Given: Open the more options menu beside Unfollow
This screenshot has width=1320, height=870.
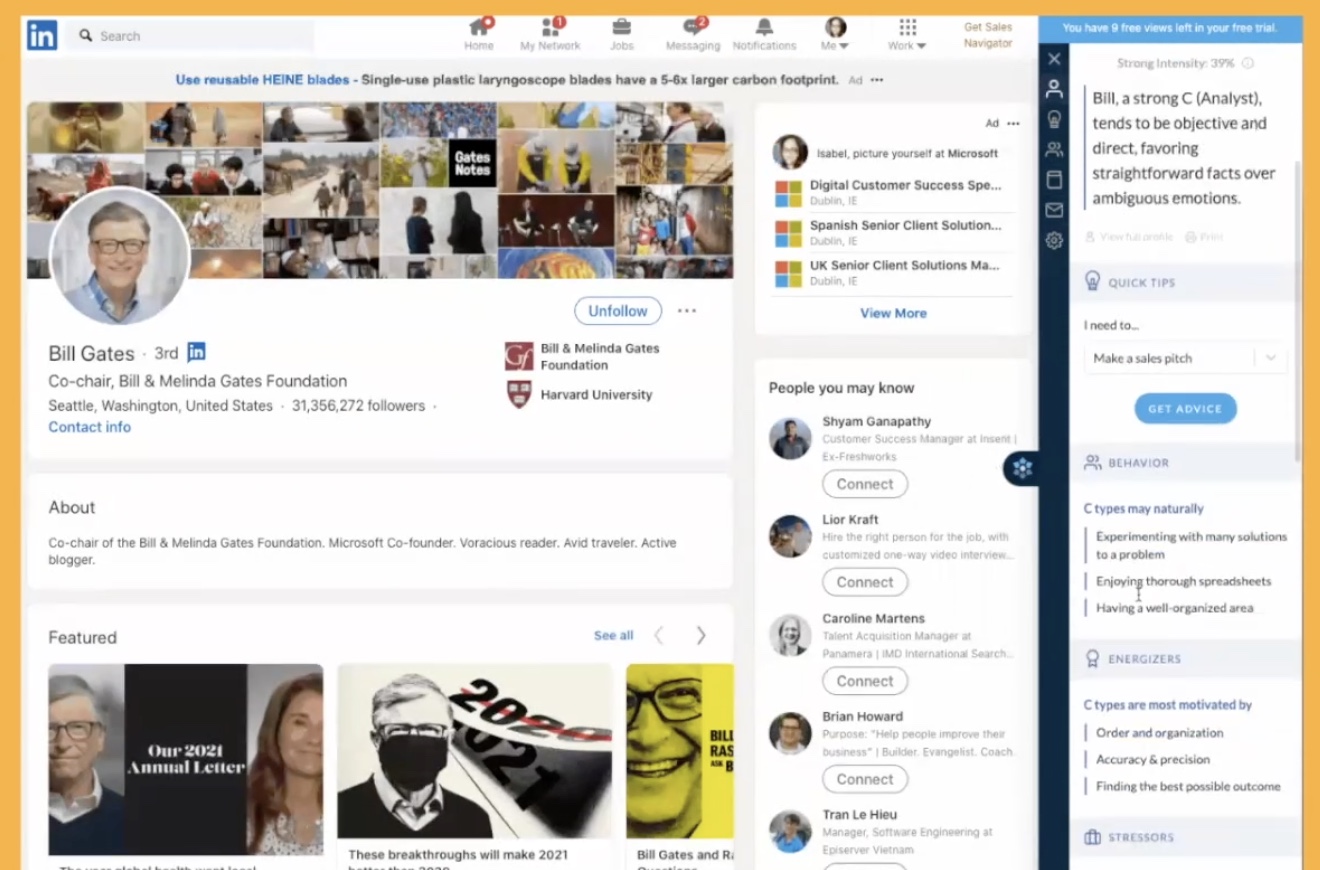Looking at the screenshot, I should (687, 311).
